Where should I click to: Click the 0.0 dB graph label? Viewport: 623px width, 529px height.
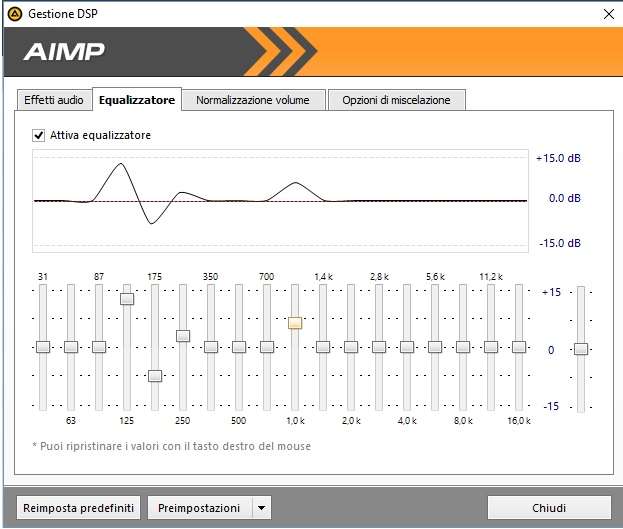(564, 198)
